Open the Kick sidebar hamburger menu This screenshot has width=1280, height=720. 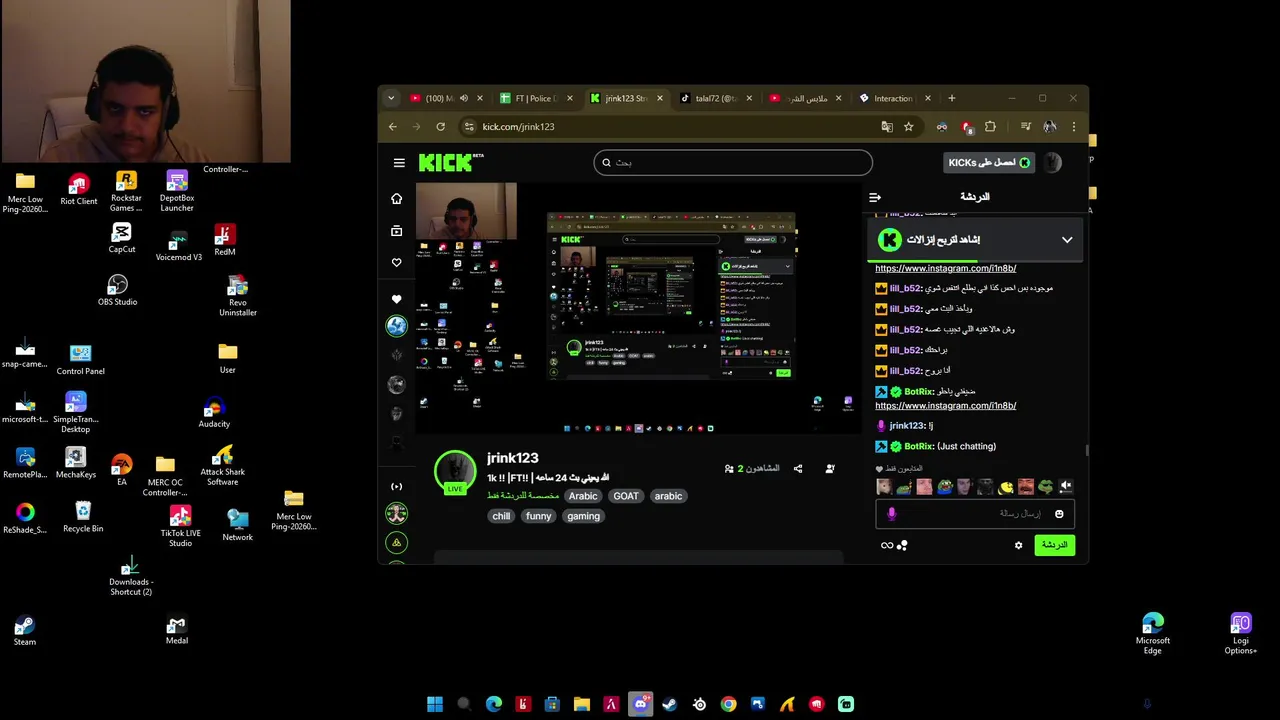(x=399, y=163)
